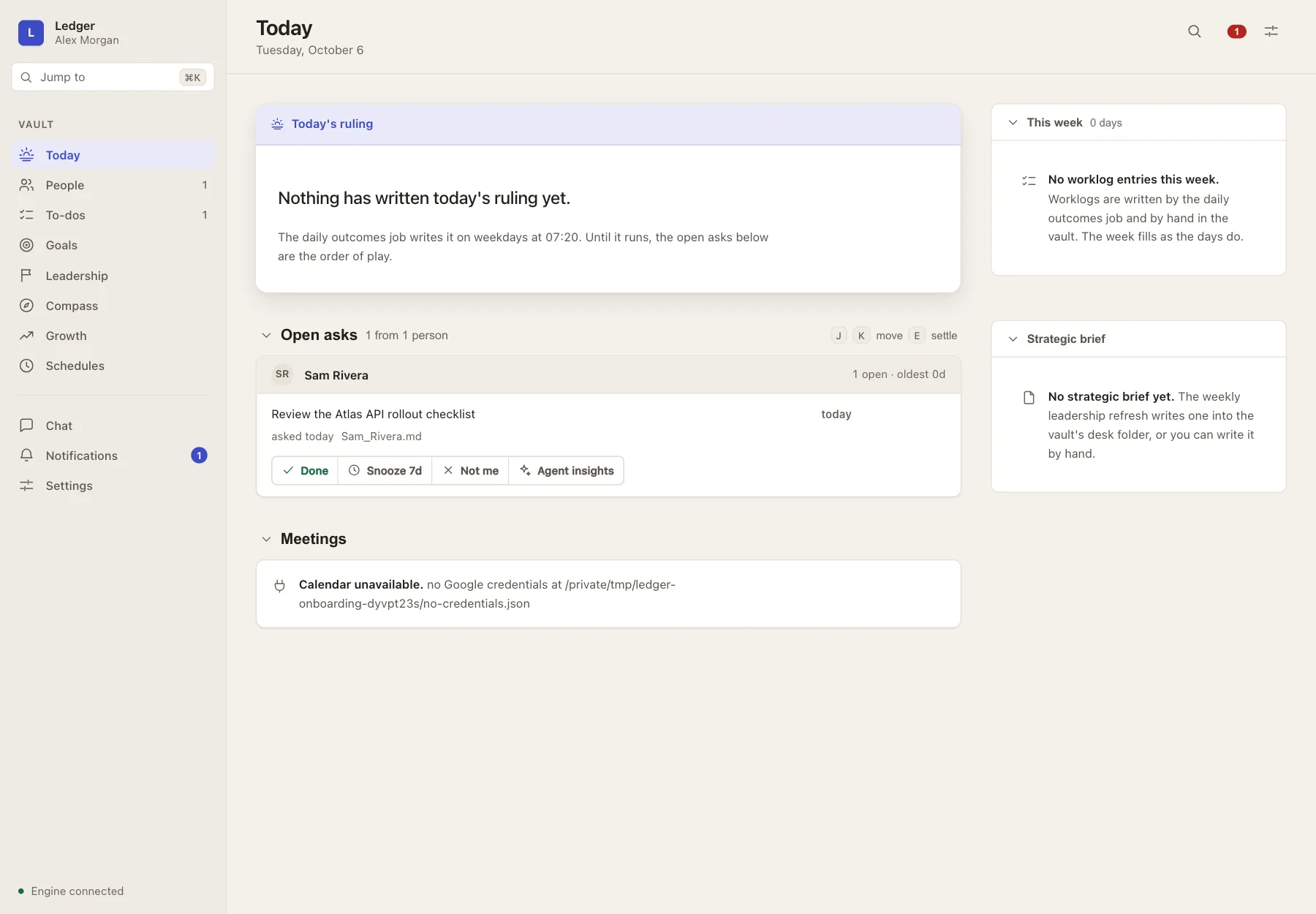The height and width of the screenshot is (914, 1316).
Task: Open Compass in the vault
Action: 113,306
